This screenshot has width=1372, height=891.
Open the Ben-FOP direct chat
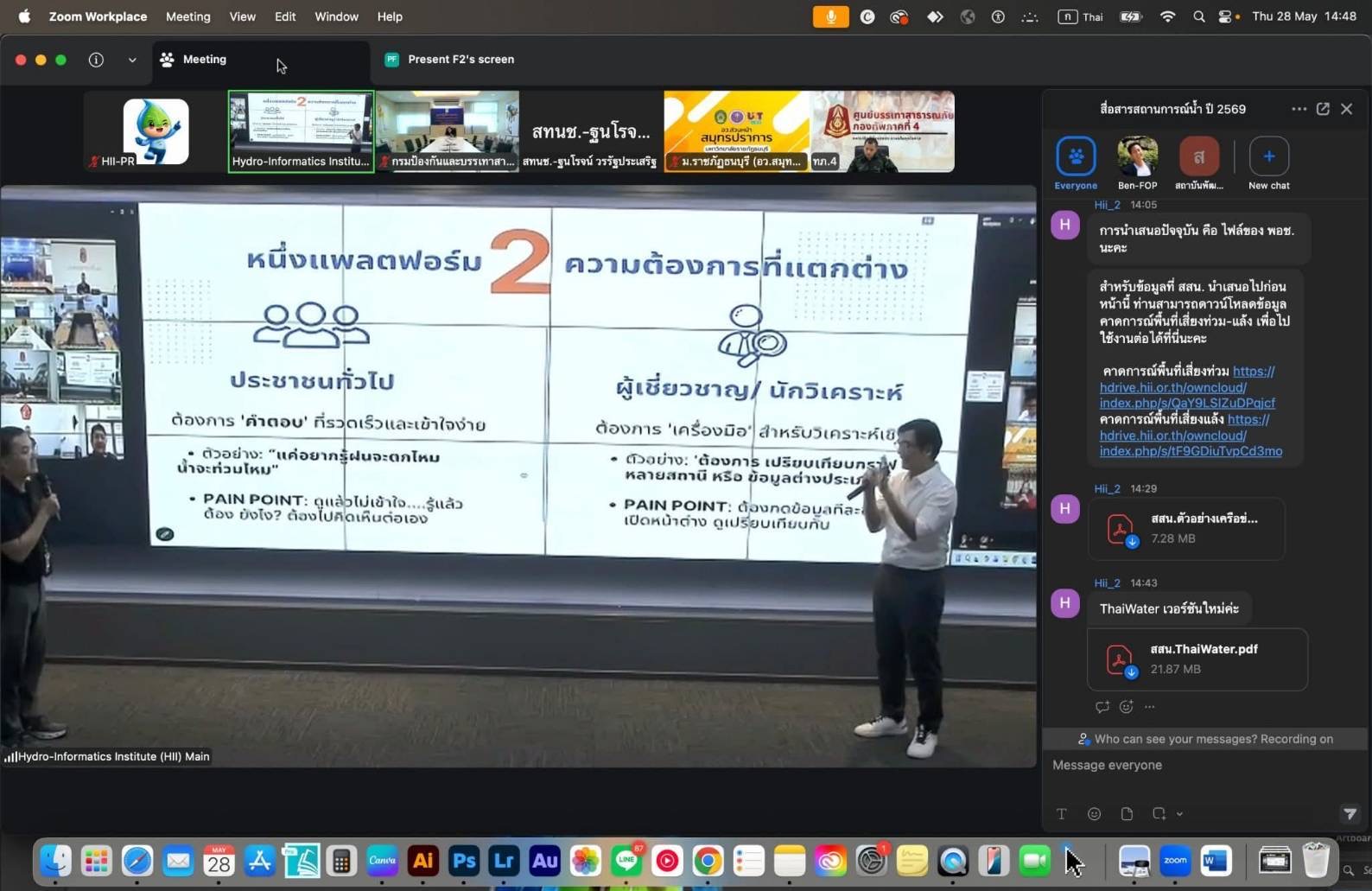[x=1137, y=163]
